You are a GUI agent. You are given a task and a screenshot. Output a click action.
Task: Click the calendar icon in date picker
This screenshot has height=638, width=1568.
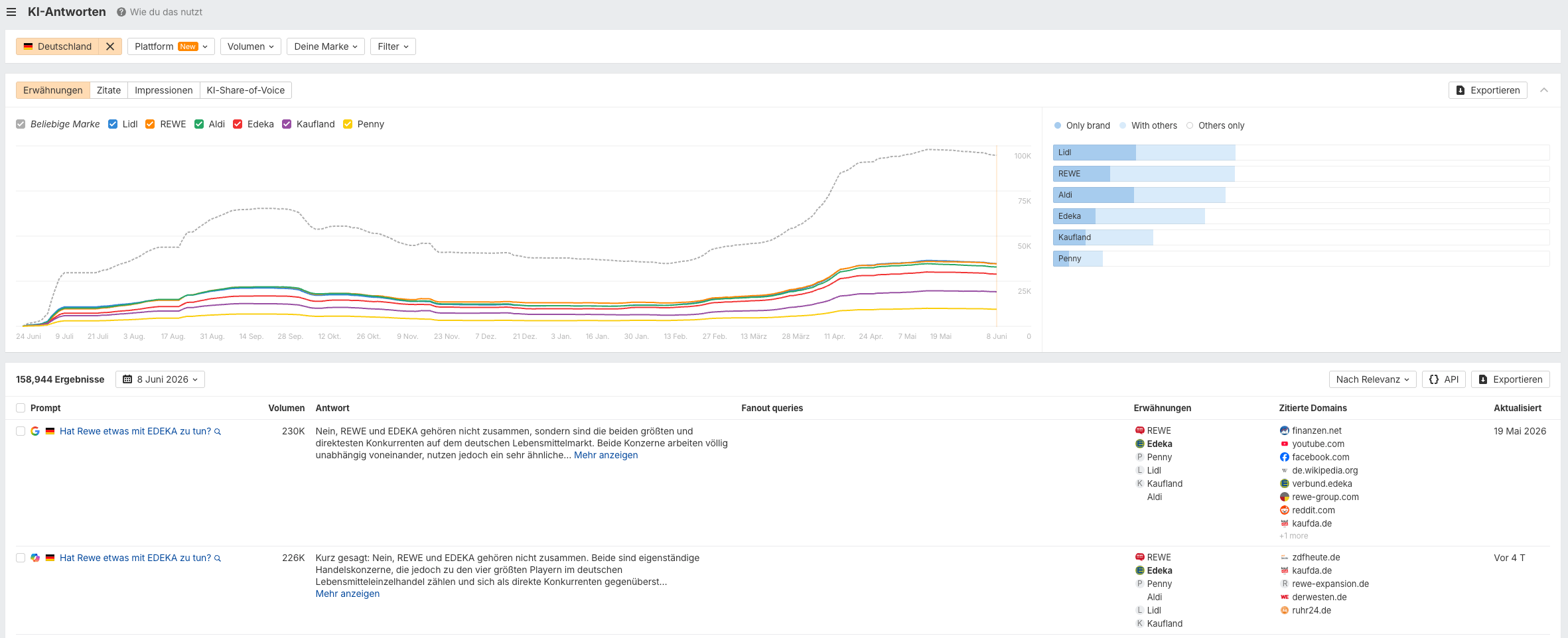(127, 379)
